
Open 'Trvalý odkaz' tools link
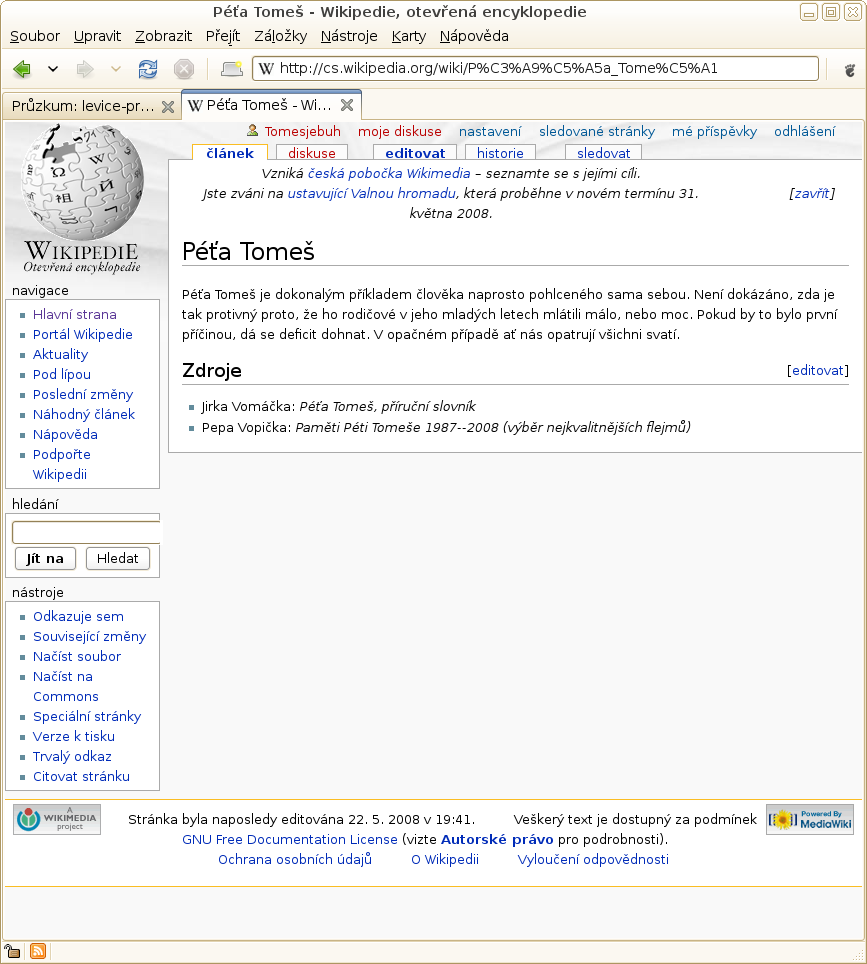coord(72,756)
